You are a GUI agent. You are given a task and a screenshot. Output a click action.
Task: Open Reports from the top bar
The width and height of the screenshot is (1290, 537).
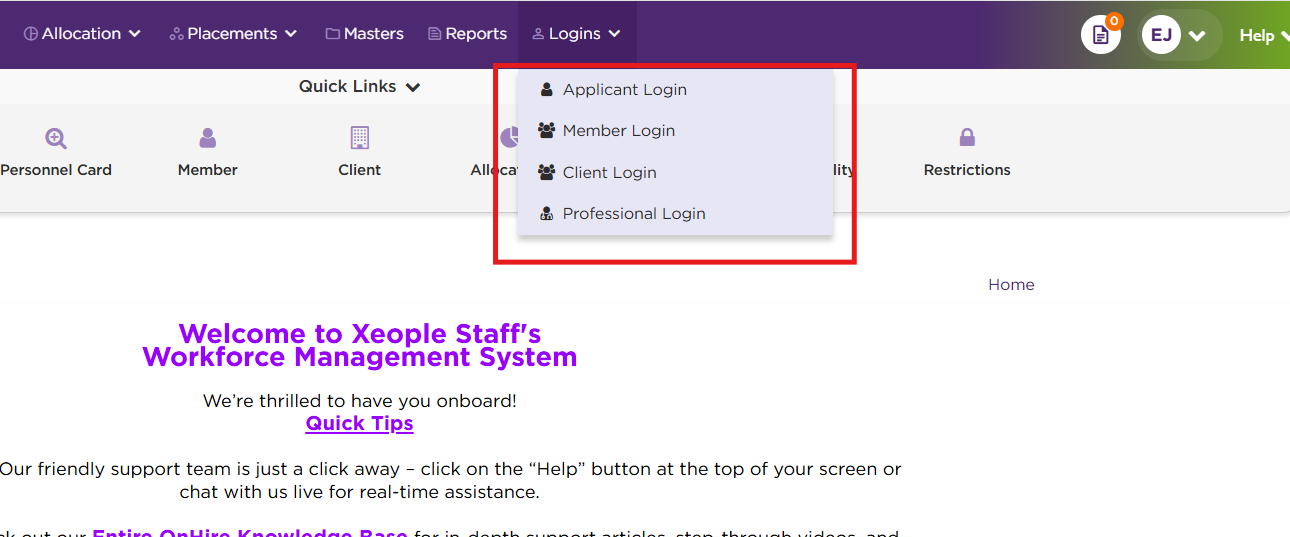click(x=467, y=34)
